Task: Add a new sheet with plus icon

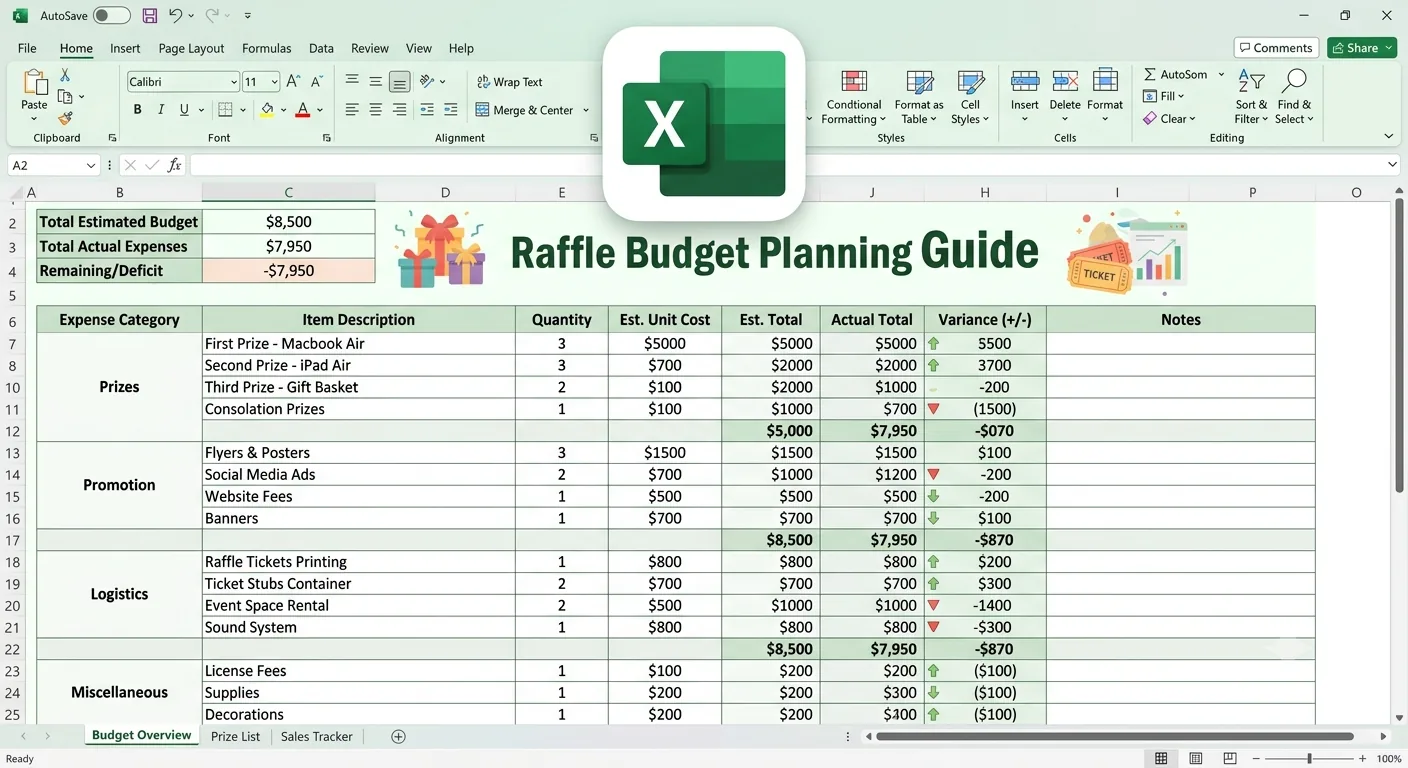Action: [x=398, y=736]
